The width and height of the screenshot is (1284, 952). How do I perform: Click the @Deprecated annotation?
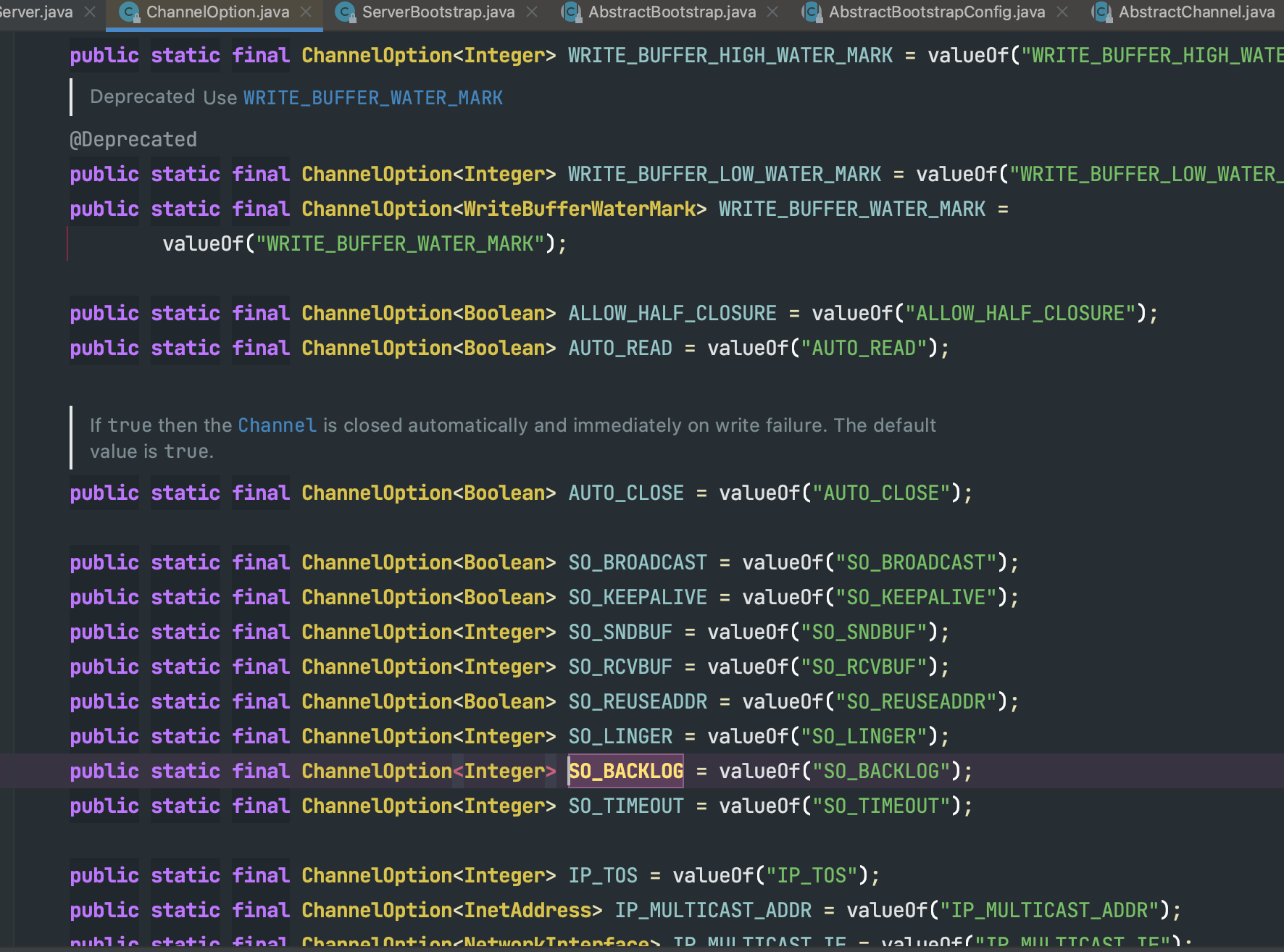point(133,139)
